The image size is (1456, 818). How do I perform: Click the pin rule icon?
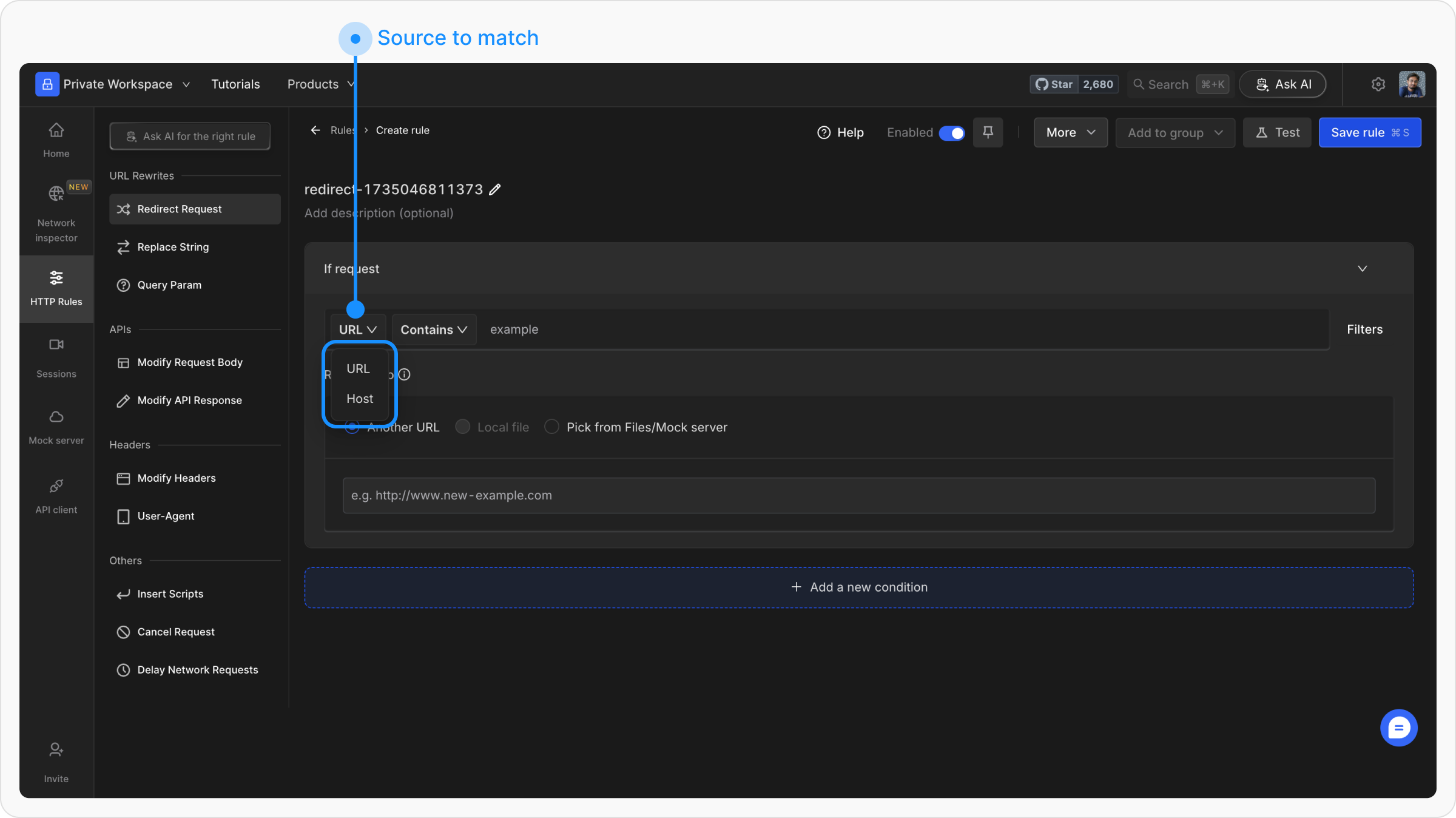(988, 132)
